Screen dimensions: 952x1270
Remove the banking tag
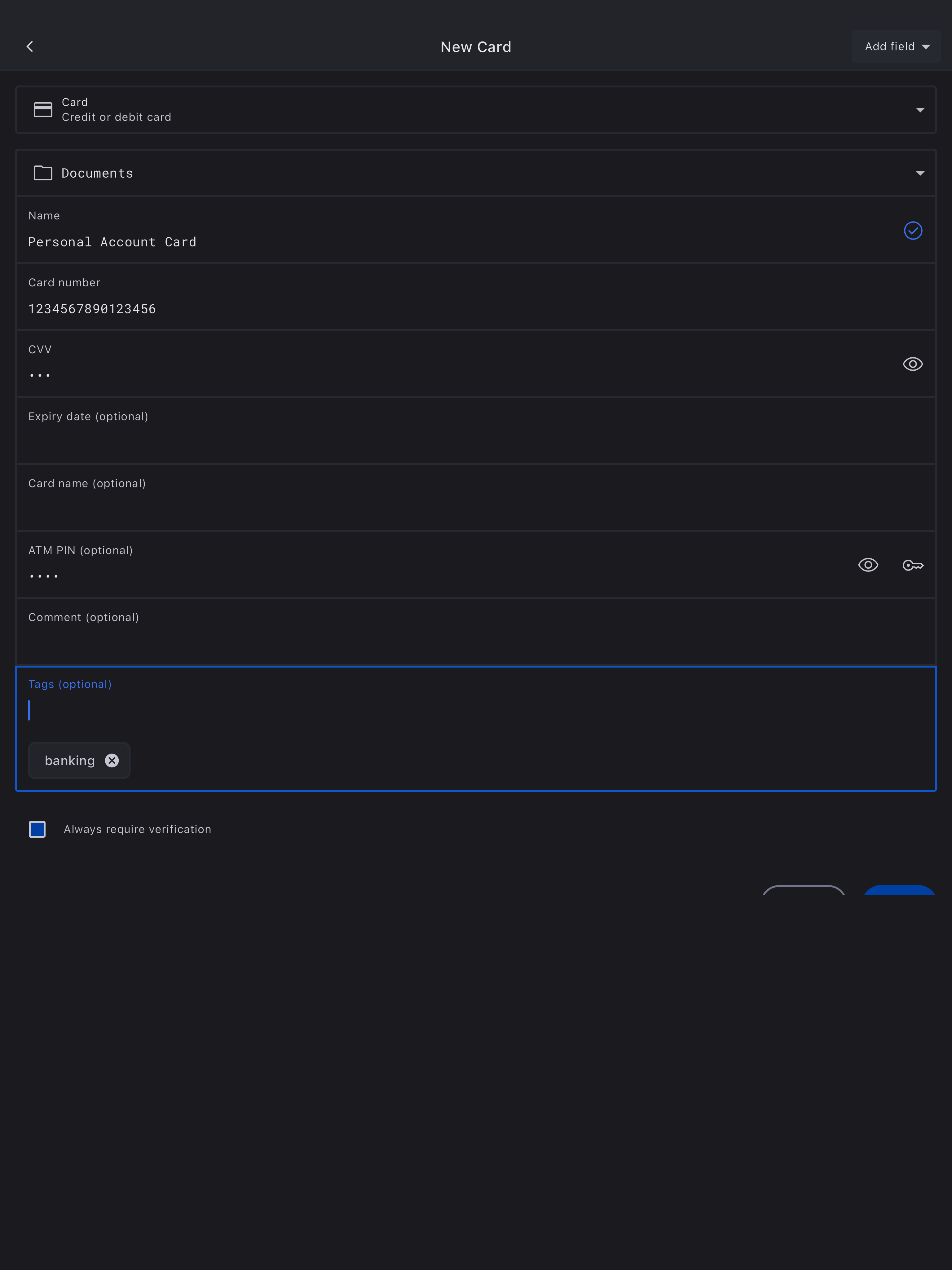(x=112, y=761)
